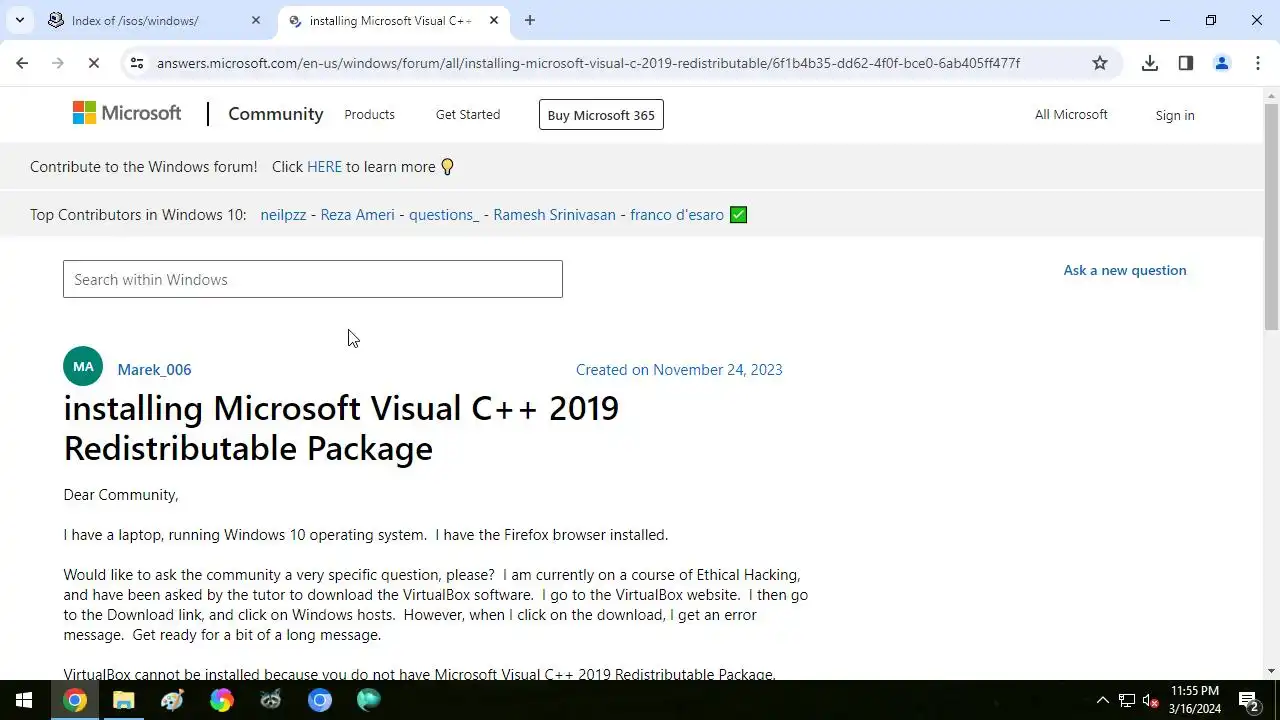1280x720 pixels.
Task: Click the page vertical scrollbar thumb
Action: (1271, 216)
